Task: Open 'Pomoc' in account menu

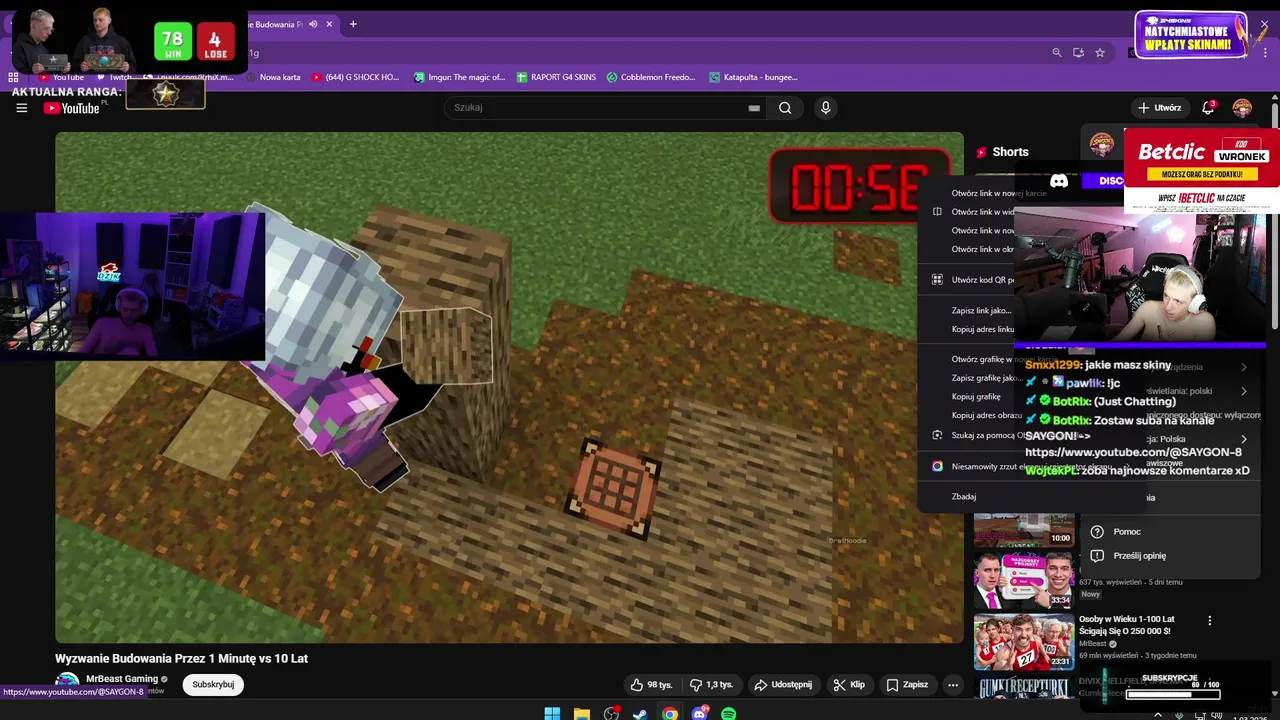Action: [1127, 532]
